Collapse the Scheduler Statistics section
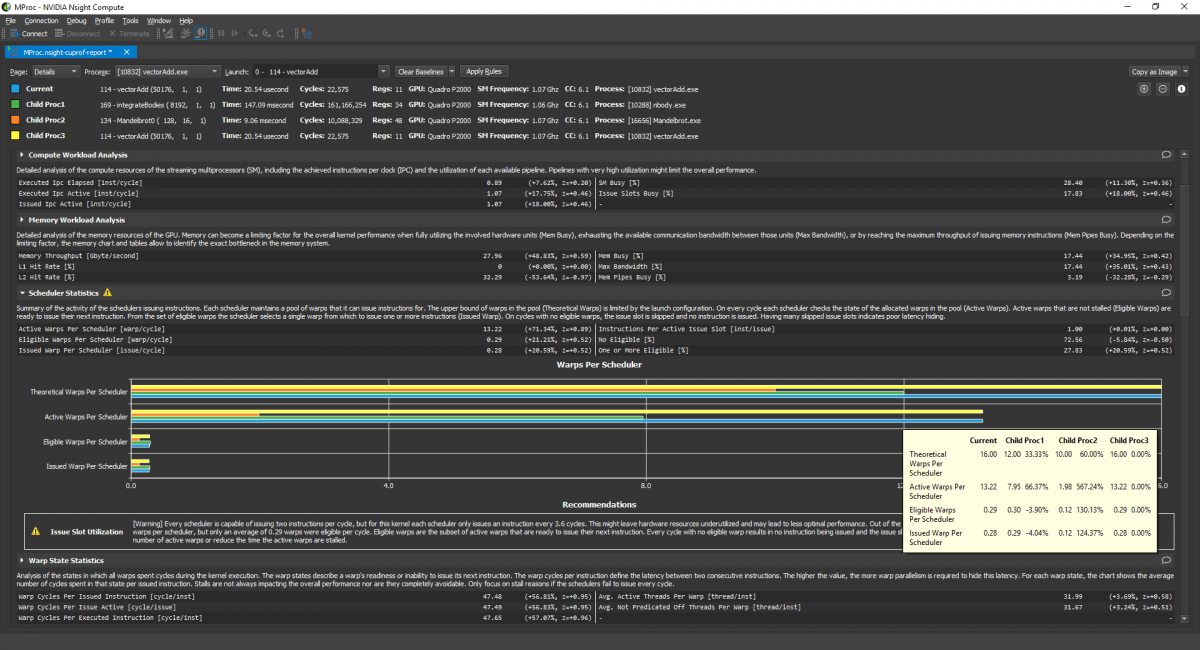 click(22, 292)
